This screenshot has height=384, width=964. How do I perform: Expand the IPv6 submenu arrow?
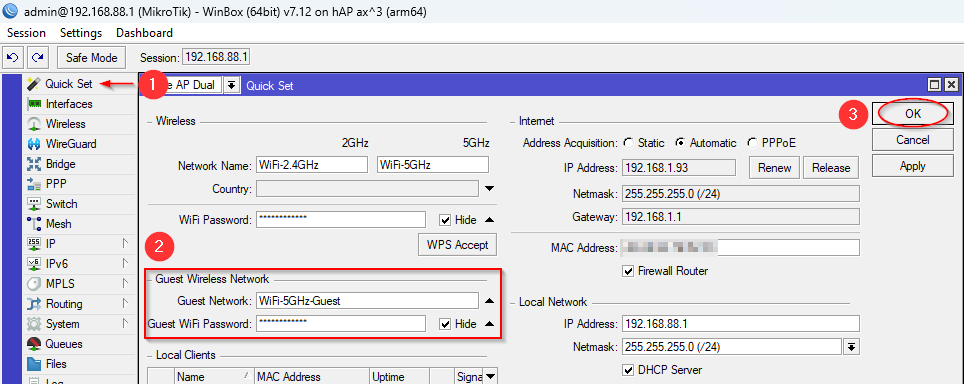pyautogui.click(x=125, y=264)
